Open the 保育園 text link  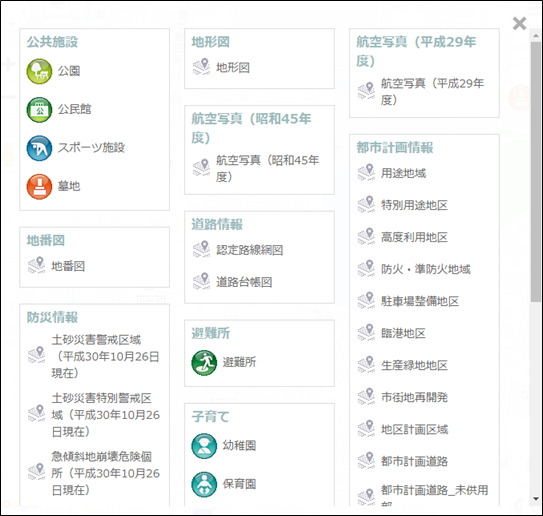click(x=239, y=484)
